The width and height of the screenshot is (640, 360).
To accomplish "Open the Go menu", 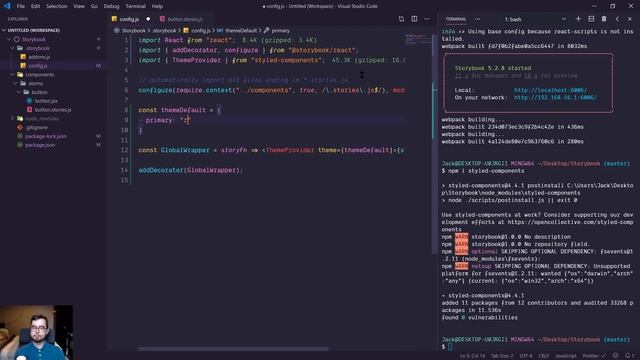I will click(x=94, y=6).
